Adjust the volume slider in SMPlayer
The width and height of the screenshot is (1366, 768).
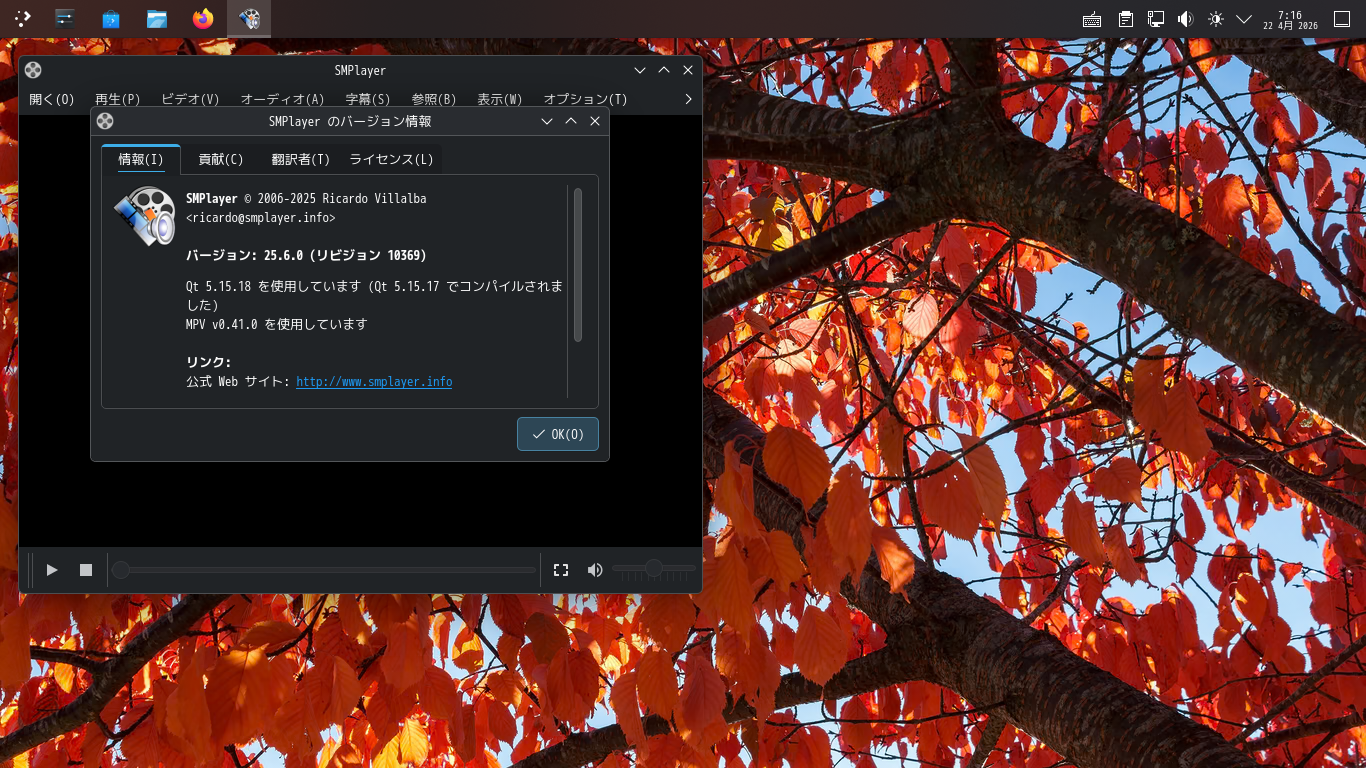(654, 569)
